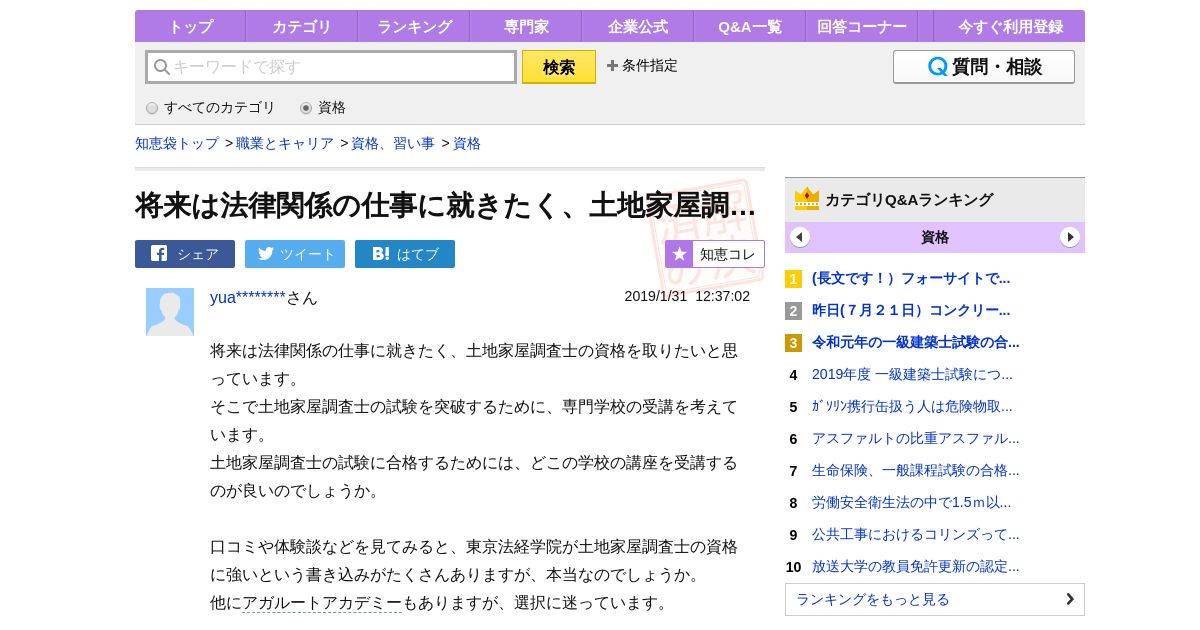Go to 職業とキャリア breadcrumb
Screen dimensions: 1200x630
[285, 143]
